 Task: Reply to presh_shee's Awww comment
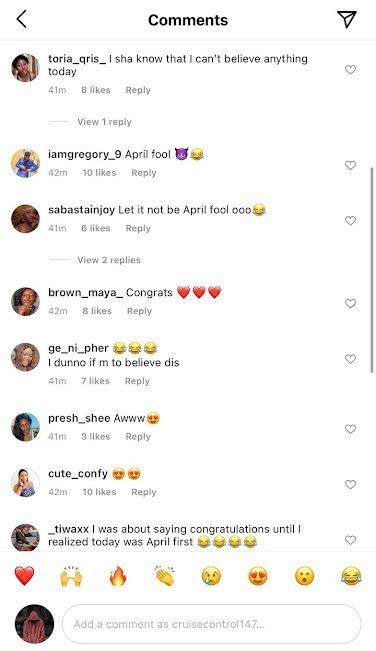pos(138,437)
